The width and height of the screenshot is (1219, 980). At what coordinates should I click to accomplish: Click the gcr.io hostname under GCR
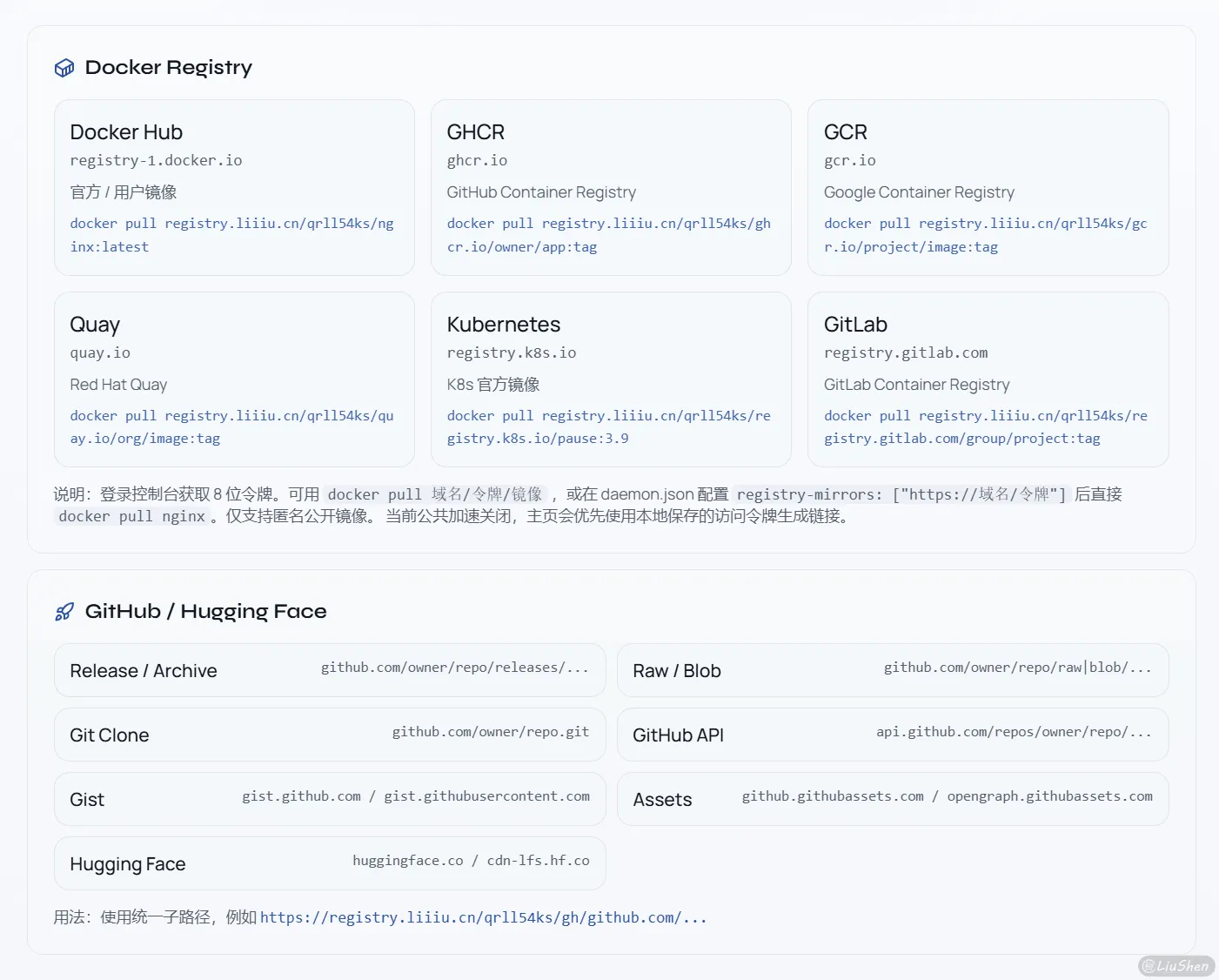click(850, 160)
